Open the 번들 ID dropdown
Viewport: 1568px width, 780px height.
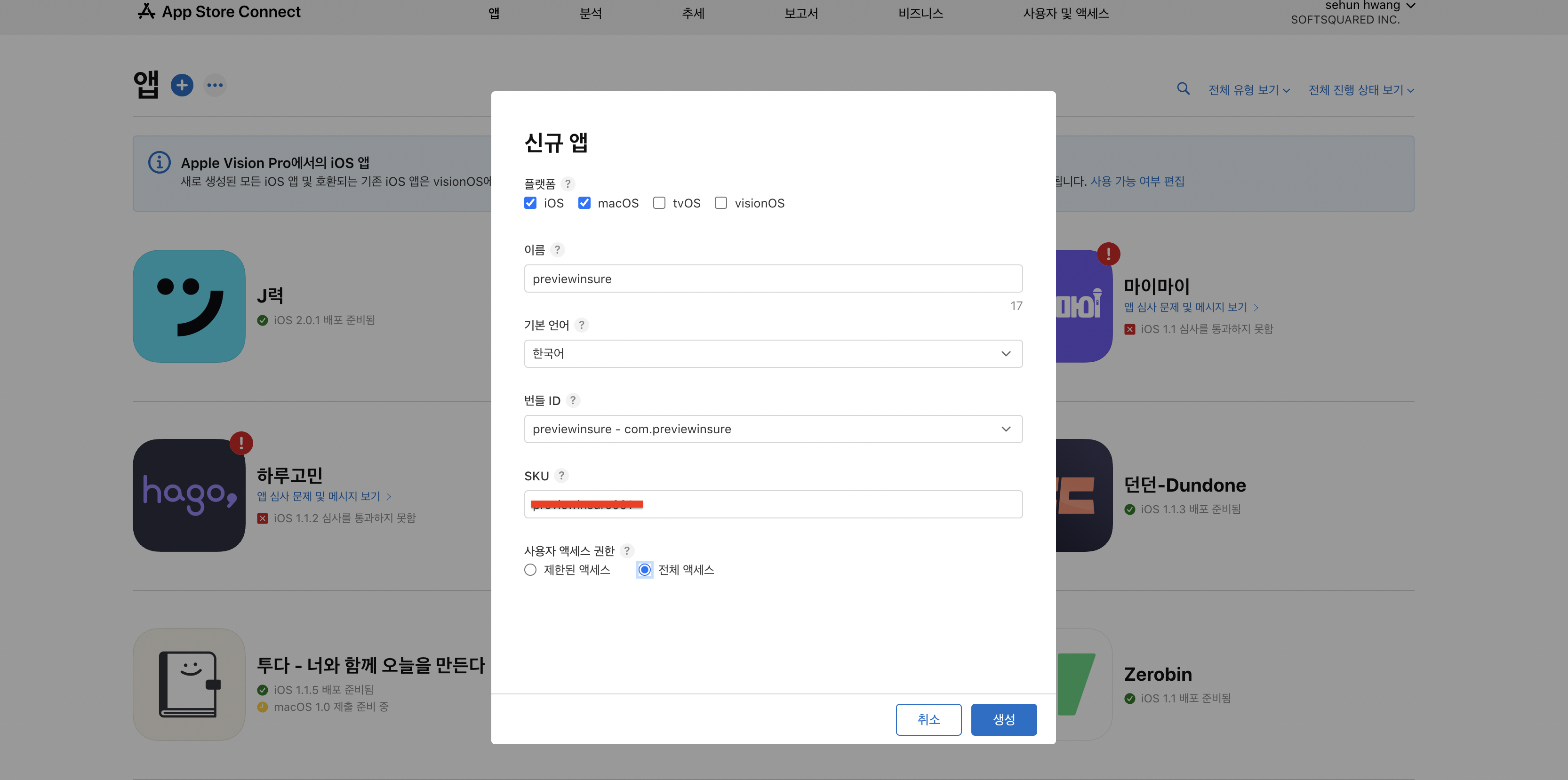[x=772, y=429]
